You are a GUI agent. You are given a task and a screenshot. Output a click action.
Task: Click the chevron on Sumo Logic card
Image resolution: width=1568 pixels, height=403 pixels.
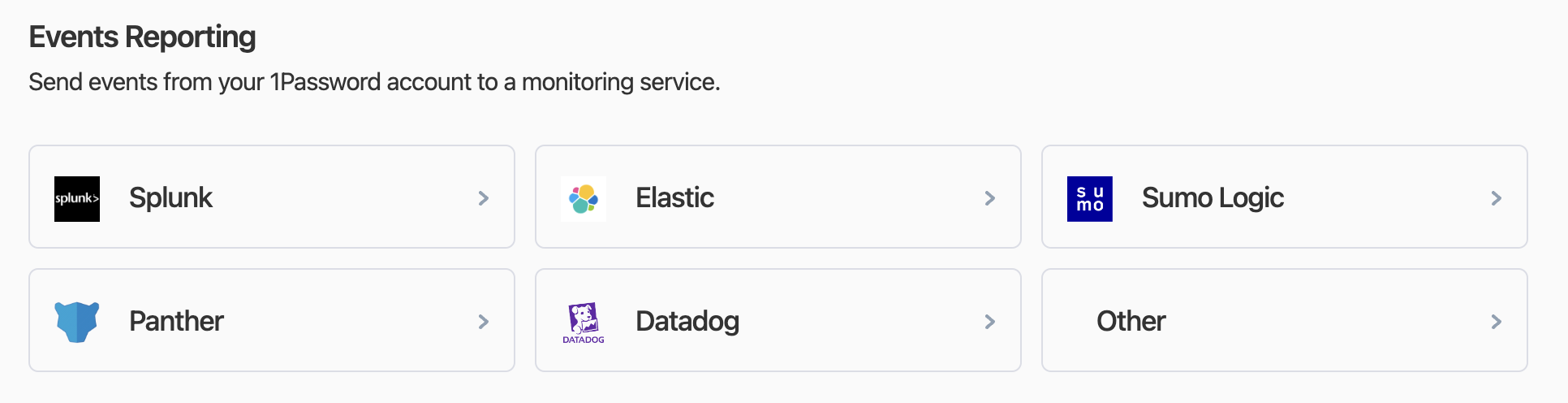(x=1497, y=198)
